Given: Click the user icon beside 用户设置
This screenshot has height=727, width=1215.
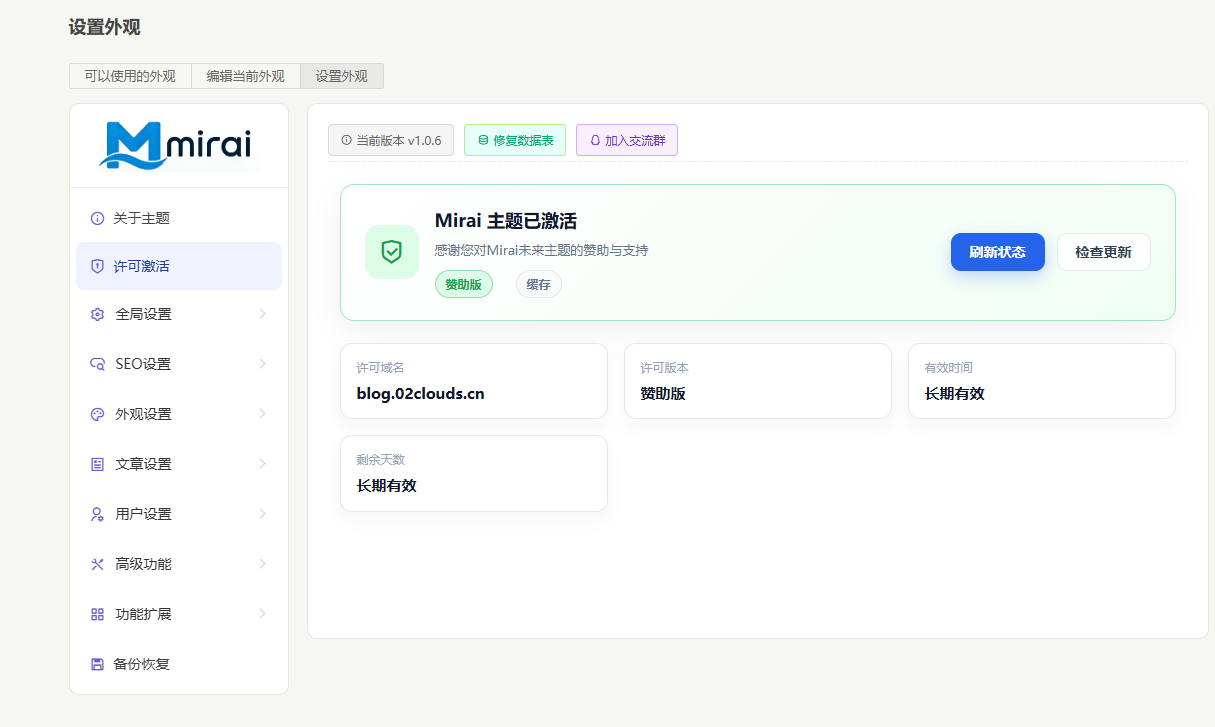Looking at the screenshot, I should coord(97,514).
